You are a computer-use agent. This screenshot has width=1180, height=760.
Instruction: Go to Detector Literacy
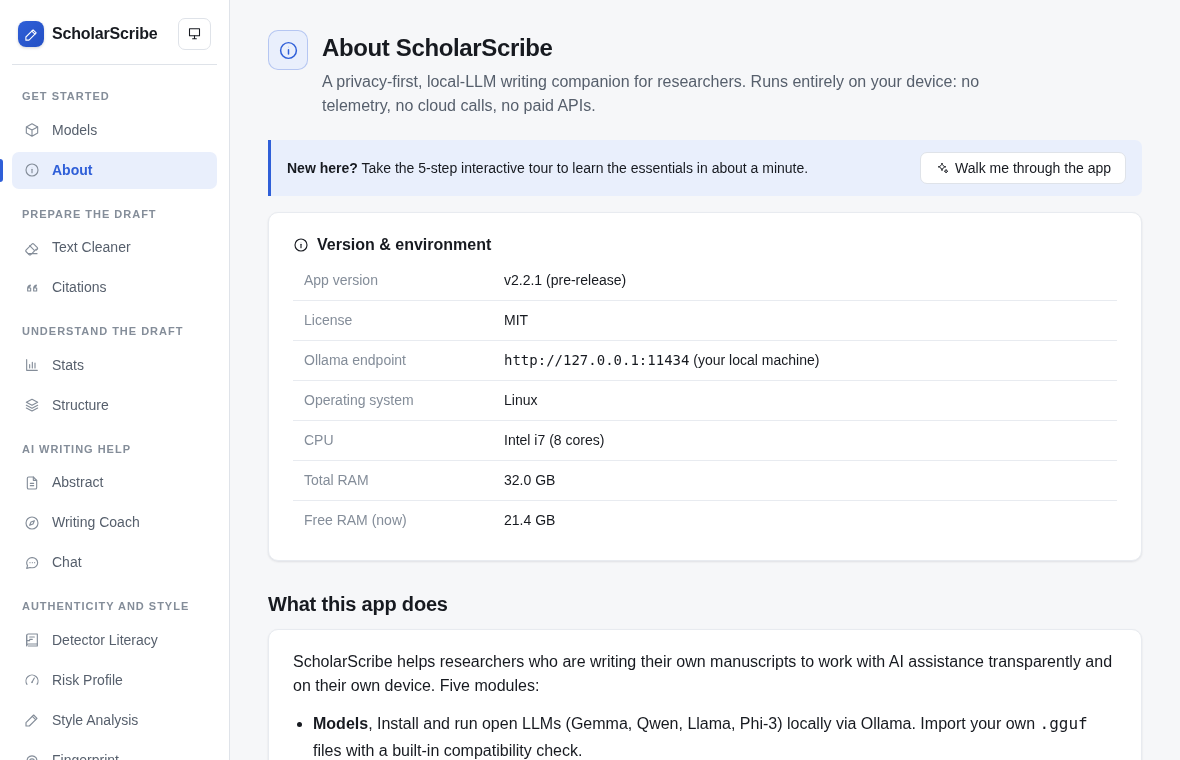(114, 640)
